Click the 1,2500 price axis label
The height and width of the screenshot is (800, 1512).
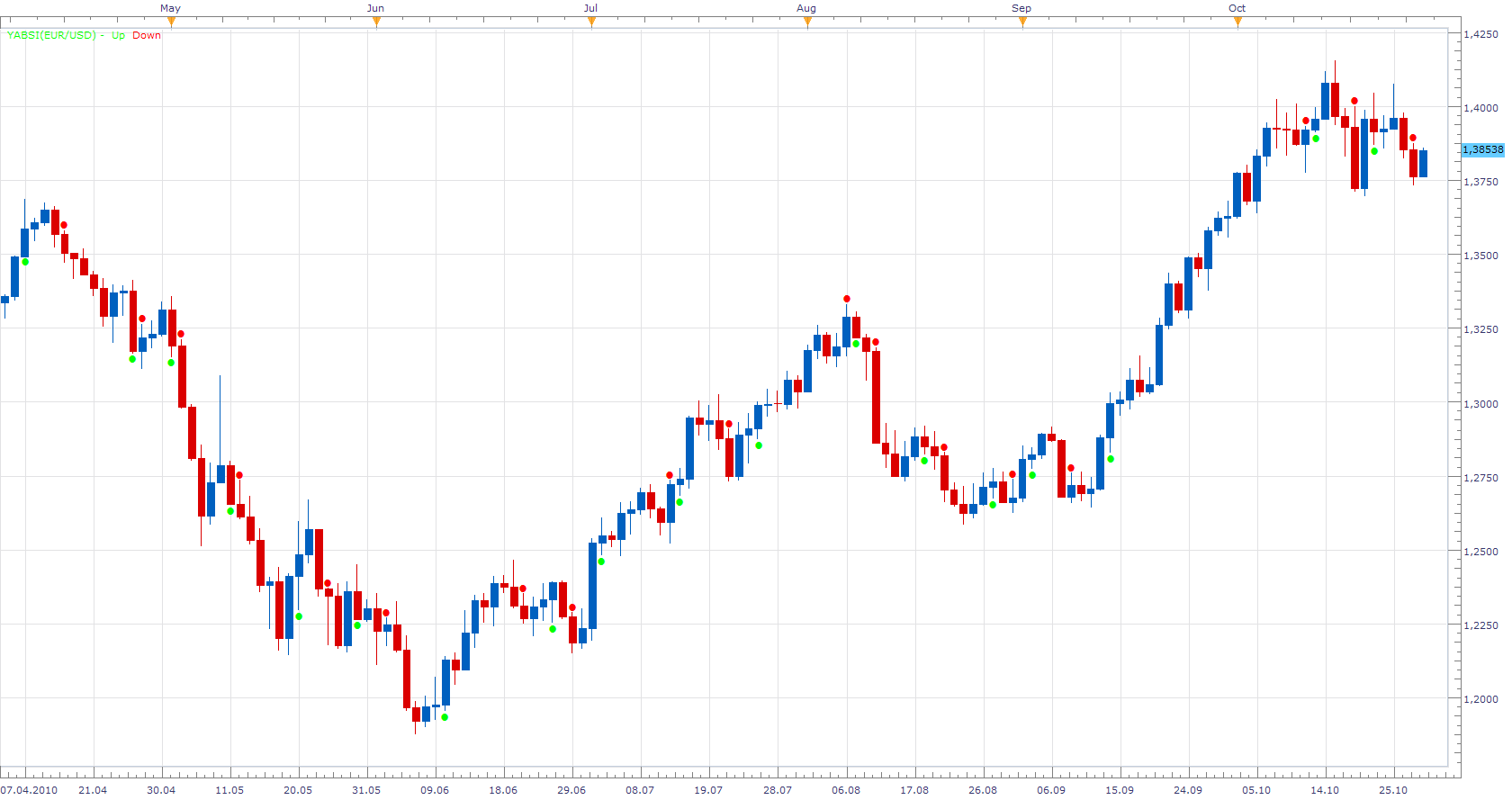[1480, 552]
